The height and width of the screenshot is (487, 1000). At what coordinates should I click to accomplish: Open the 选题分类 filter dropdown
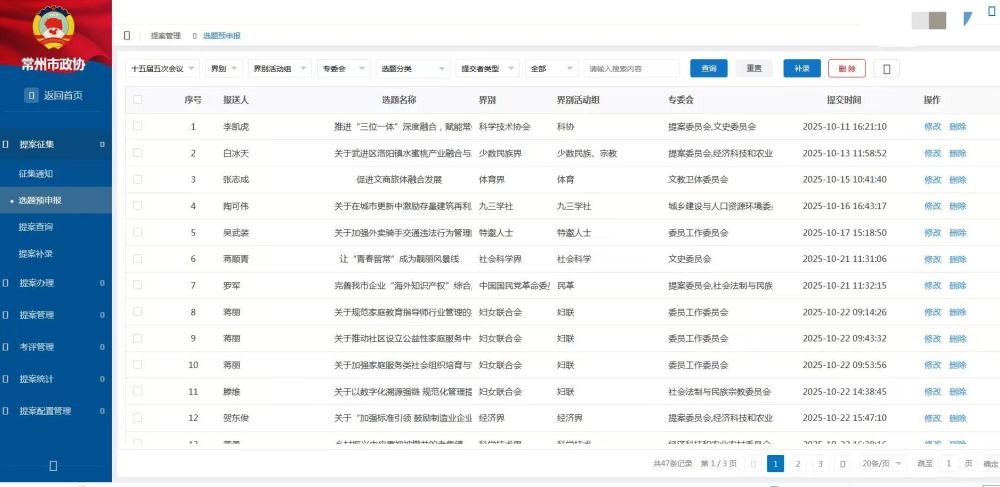click(411, 69)
